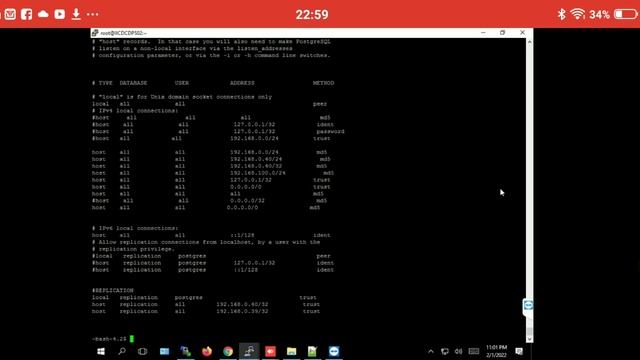This screenshot has width=640, height=360.
Task: Open the blue mail app in taskbar
Action: [x=164, y=351]
